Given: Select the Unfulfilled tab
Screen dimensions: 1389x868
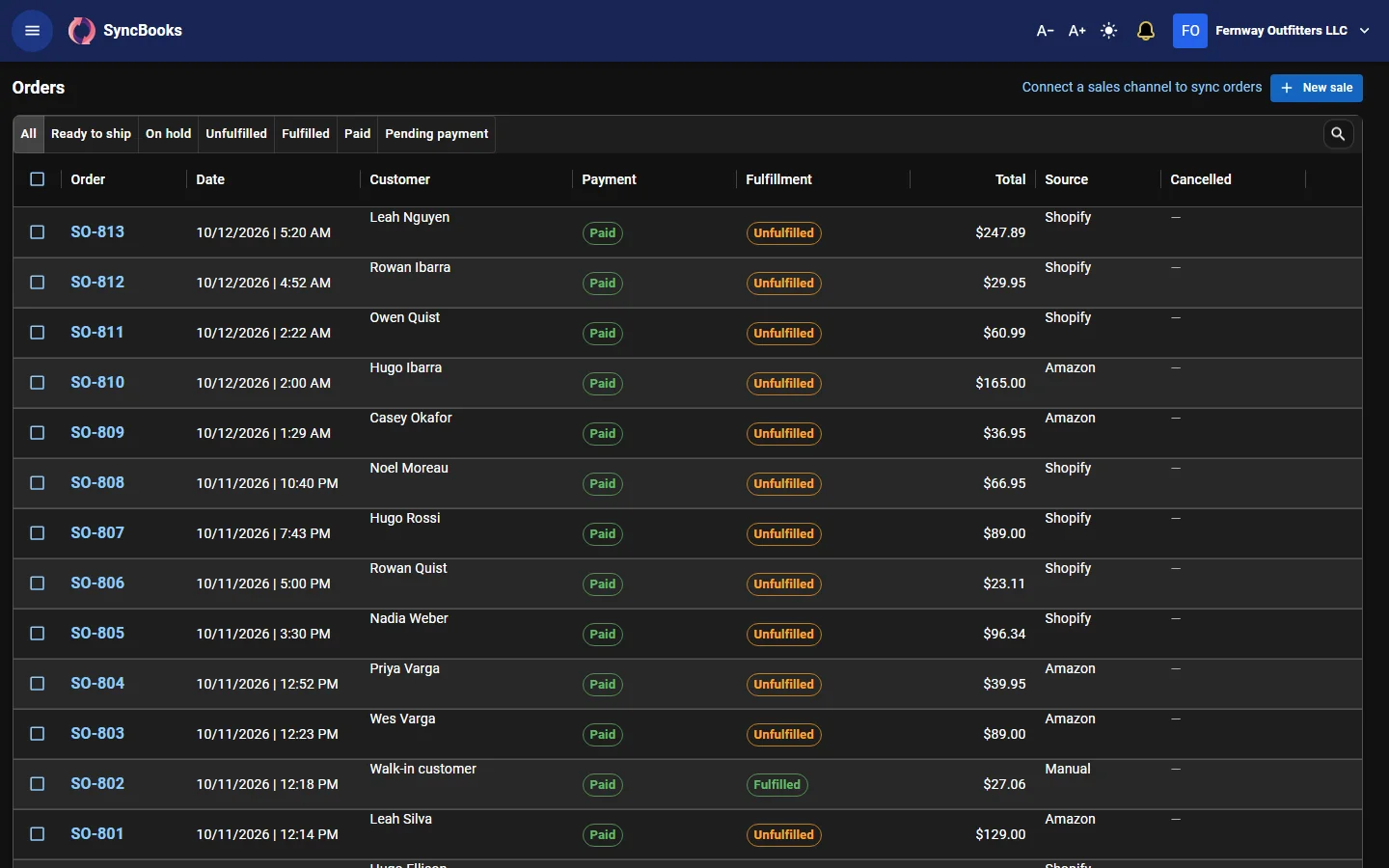Looking at the screenshot, I should click(x=236, y=134).
